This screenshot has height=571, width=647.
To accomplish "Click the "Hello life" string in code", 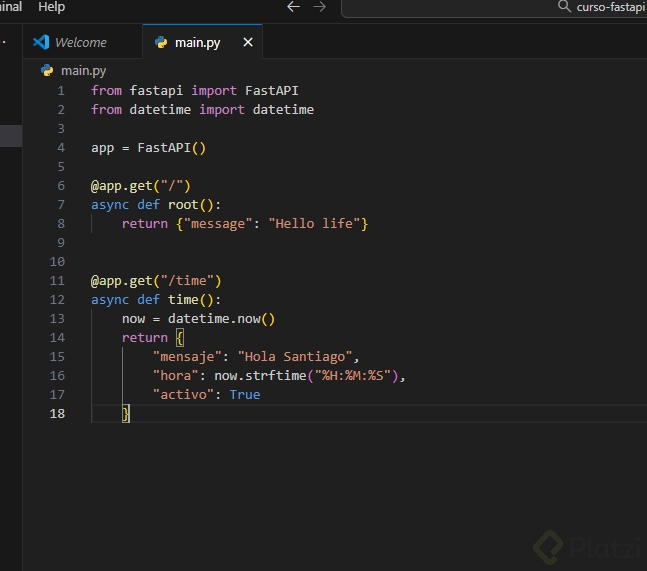I will coord(314,224).
